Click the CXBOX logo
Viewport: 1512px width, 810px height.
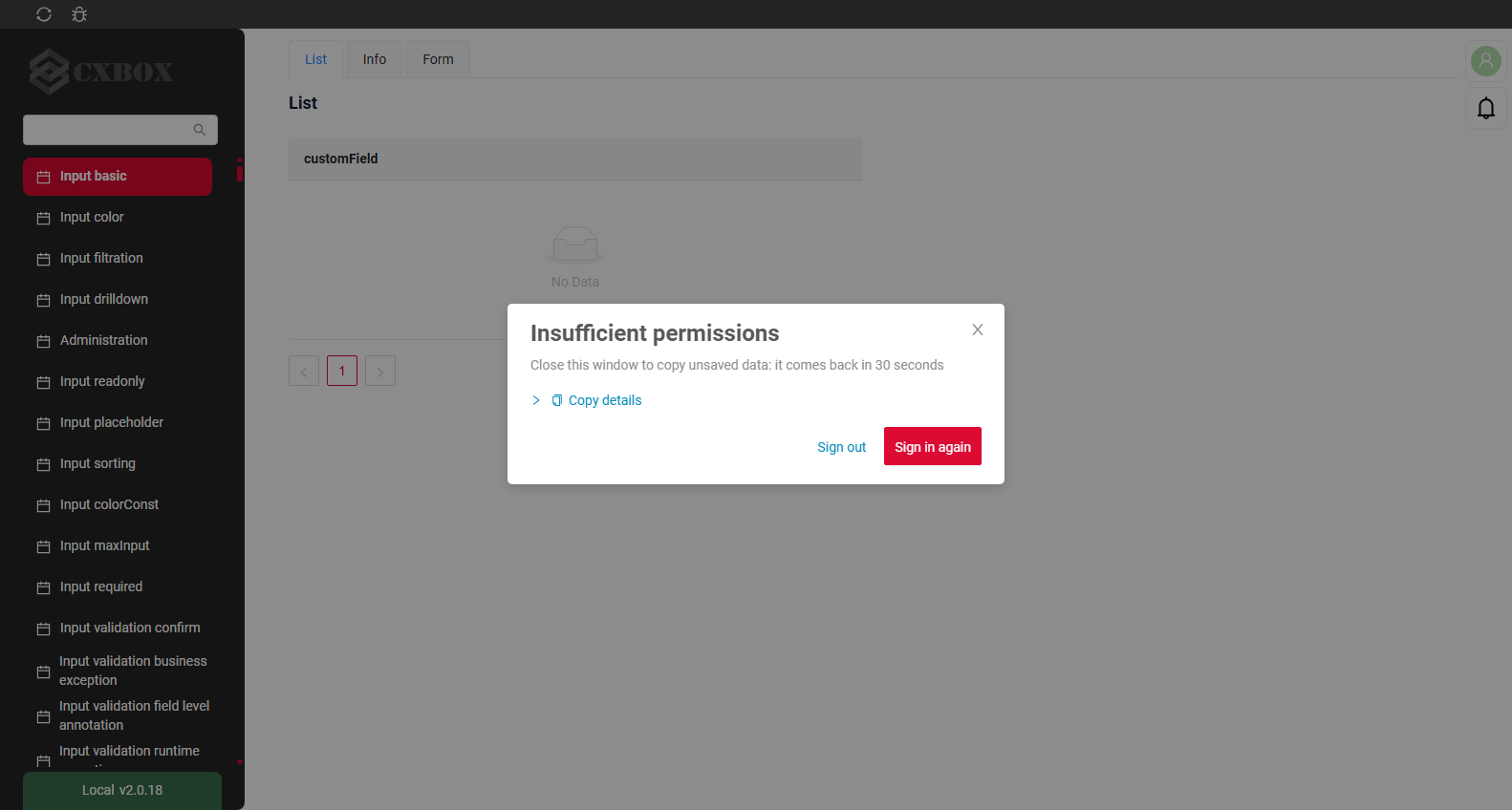(x=101, y=72)
